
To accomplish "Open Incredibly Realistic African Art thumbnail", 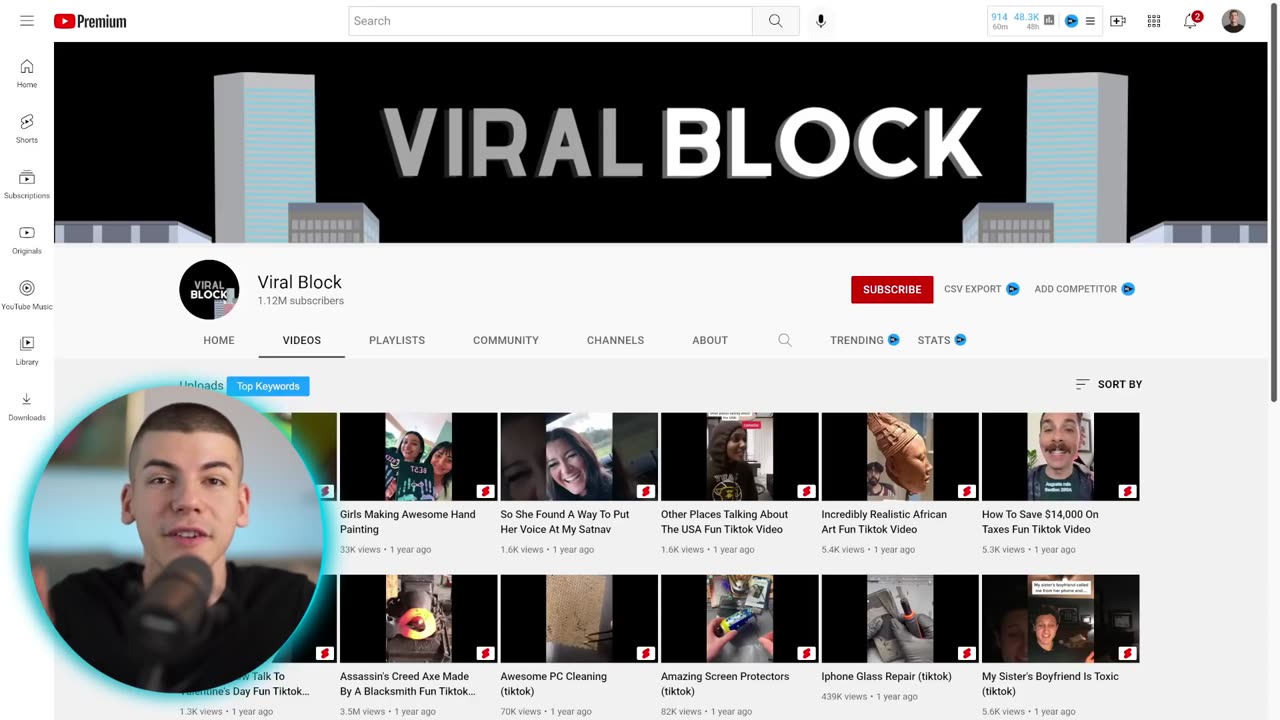I will click(900, 457).
